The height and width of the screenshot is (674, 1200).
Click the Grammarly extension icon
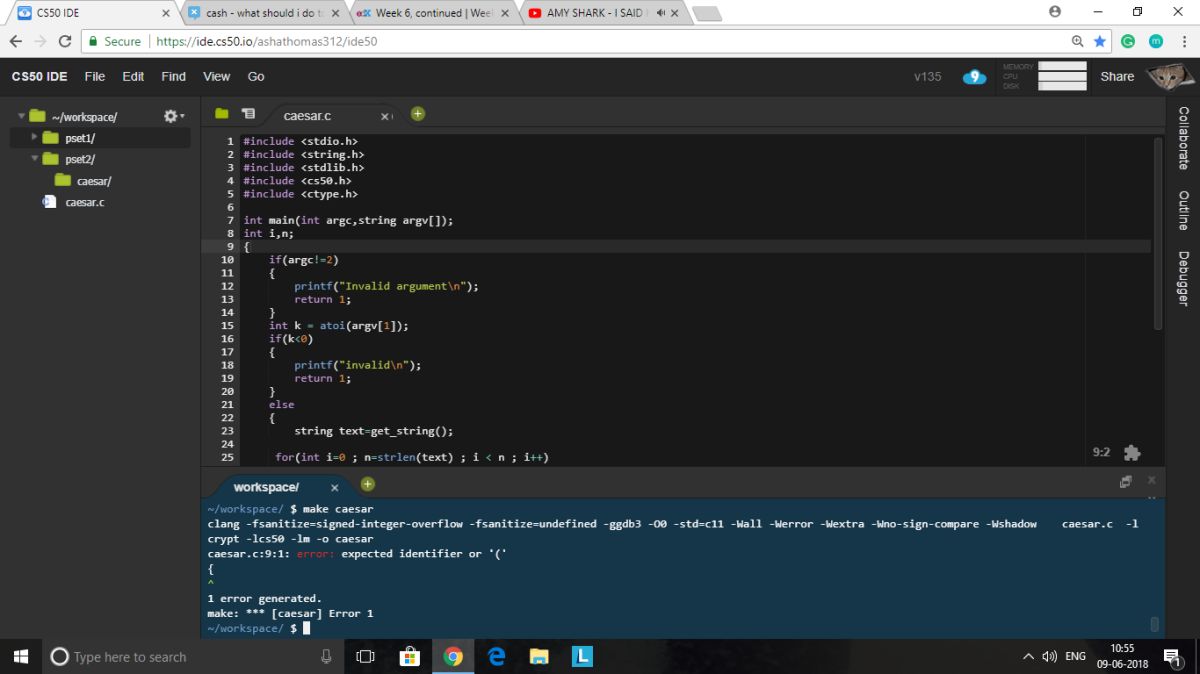1128,41
